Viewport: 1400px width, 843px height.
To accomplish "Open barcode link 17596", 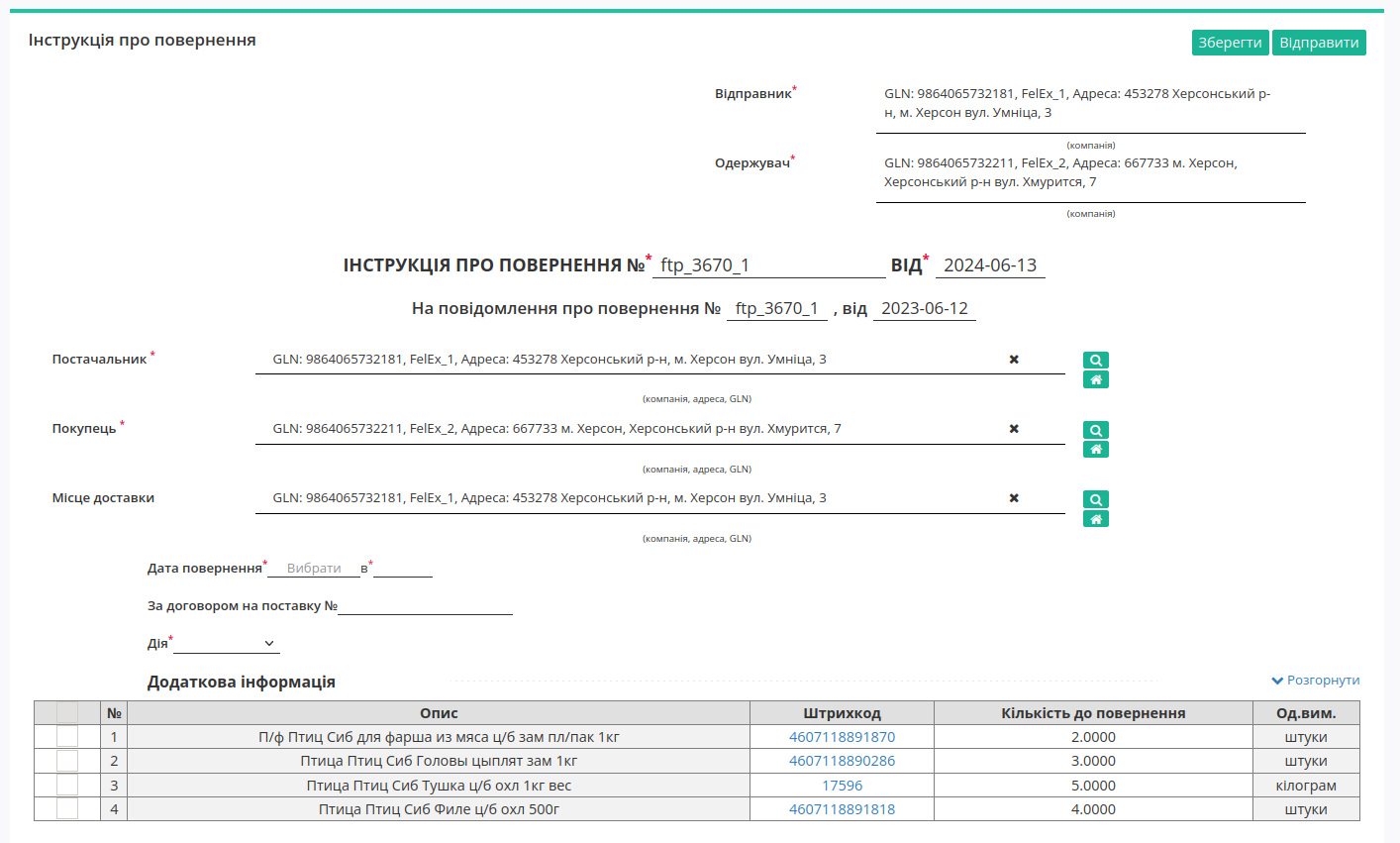I will (842, 786).
